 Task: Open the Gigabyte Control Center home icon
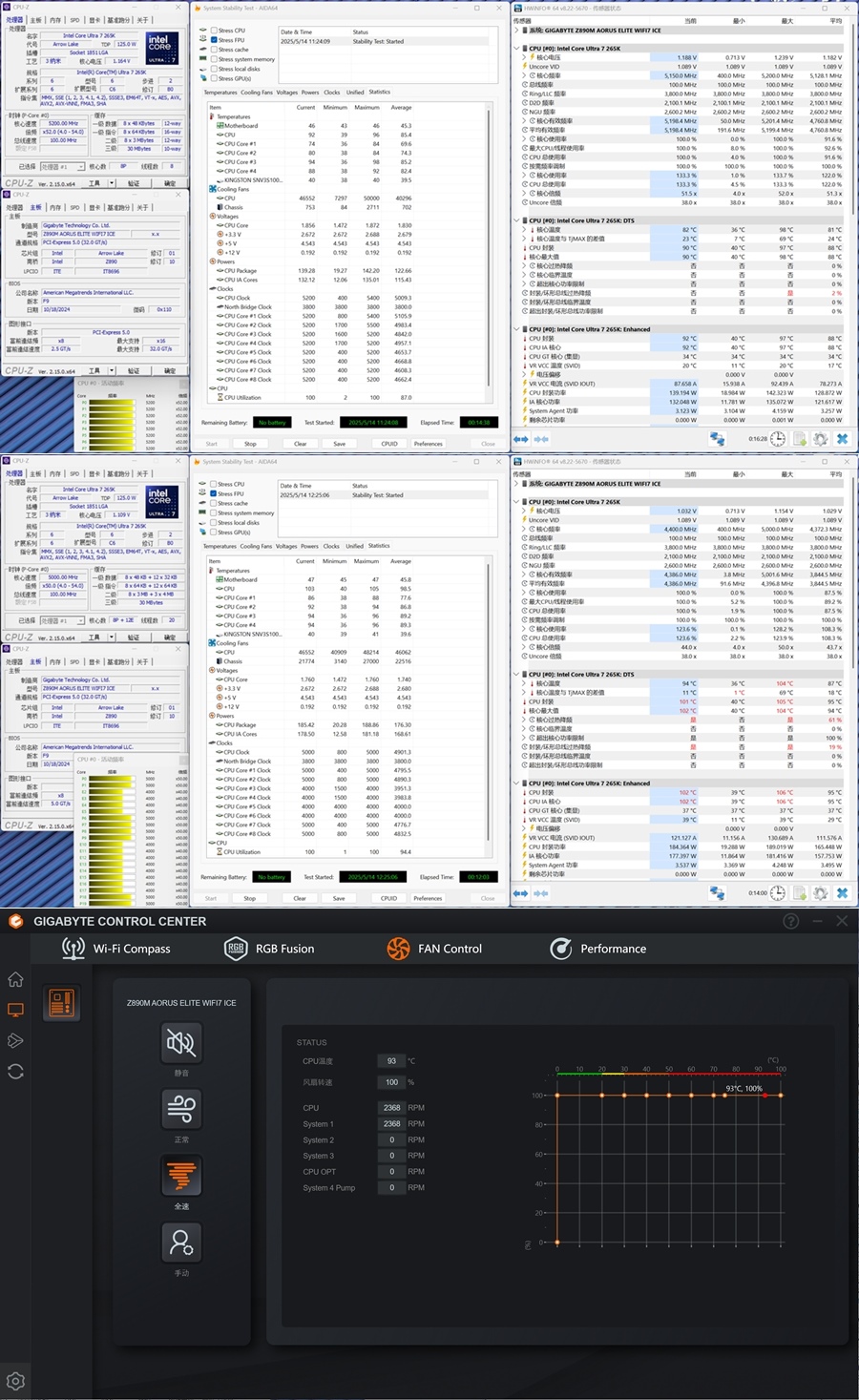point(15,979)
